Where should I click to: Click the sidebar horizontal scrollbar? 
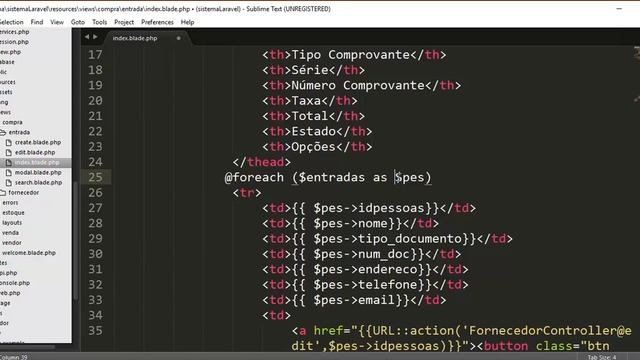pyautogui.click(x=28, y=347)
